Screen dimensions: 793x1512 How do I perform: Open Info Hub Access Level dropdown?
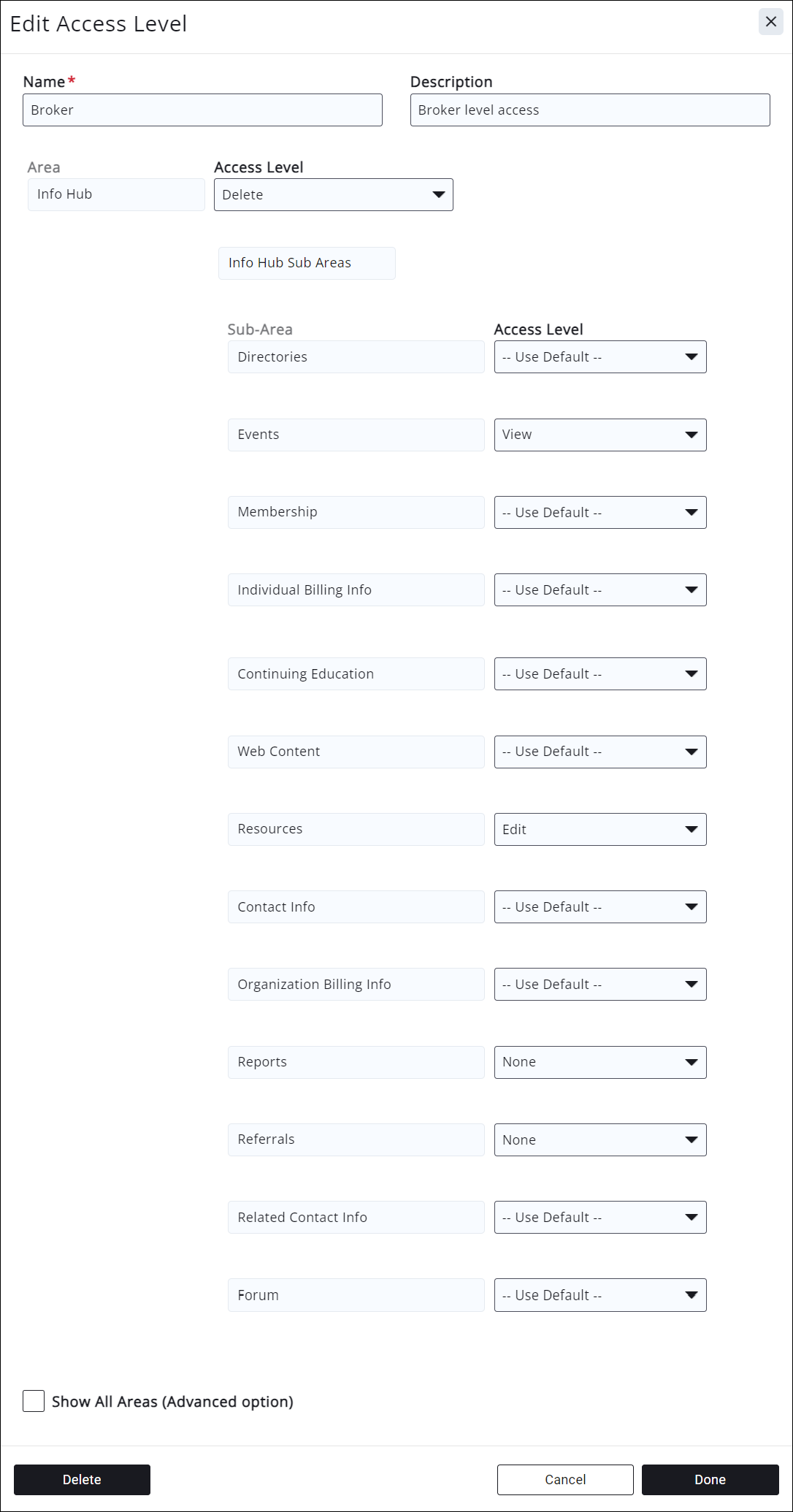(x=333, y=195)
